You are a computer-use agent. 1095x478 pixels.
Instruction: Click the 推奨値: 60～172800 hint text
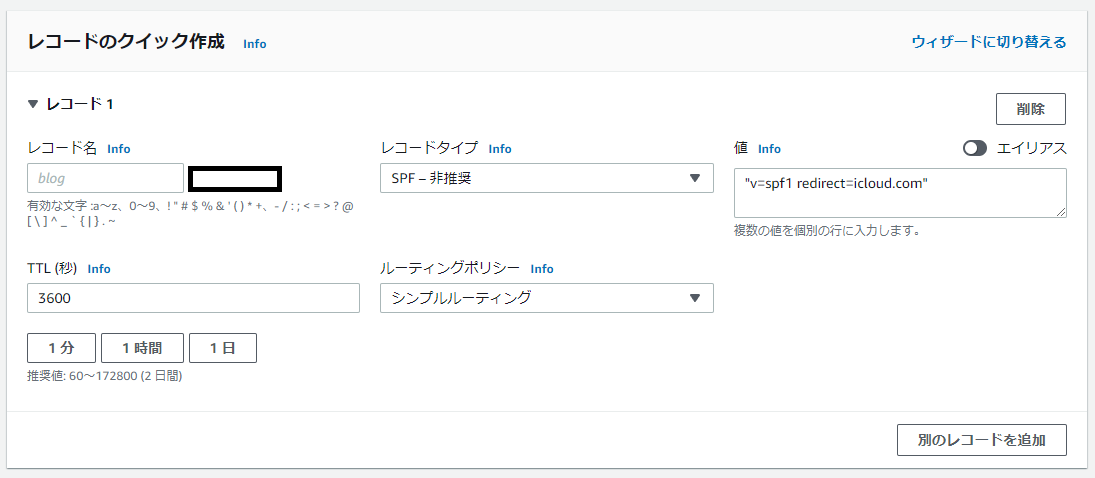coord(105,376)
